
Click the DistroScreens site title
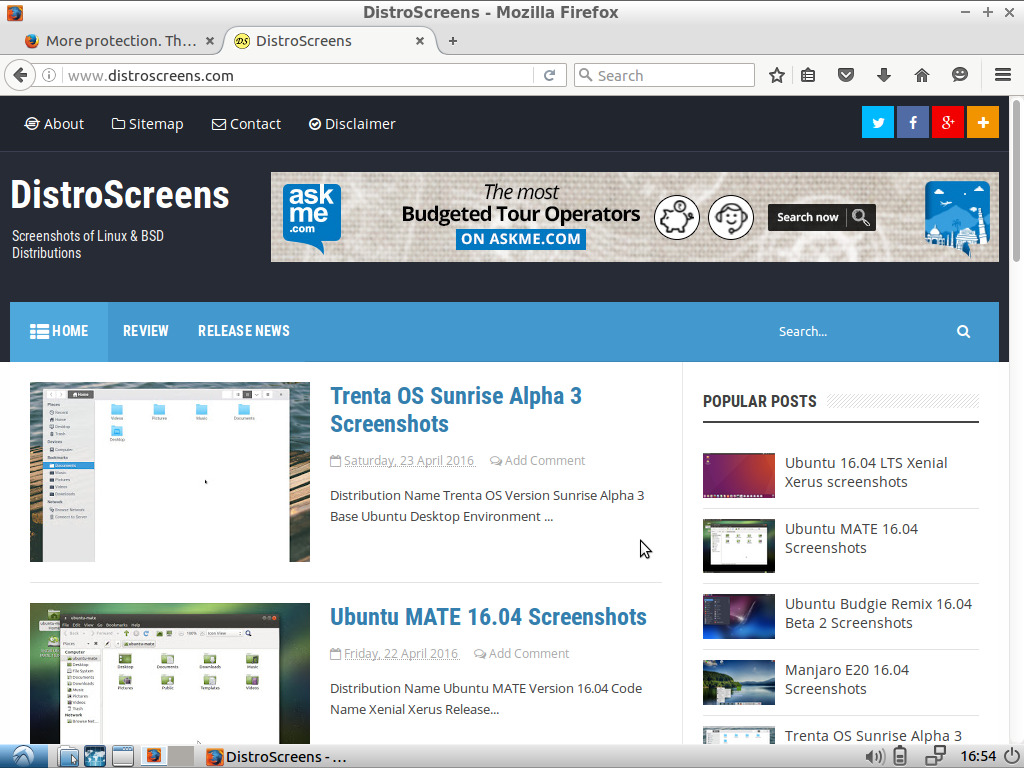120,195
